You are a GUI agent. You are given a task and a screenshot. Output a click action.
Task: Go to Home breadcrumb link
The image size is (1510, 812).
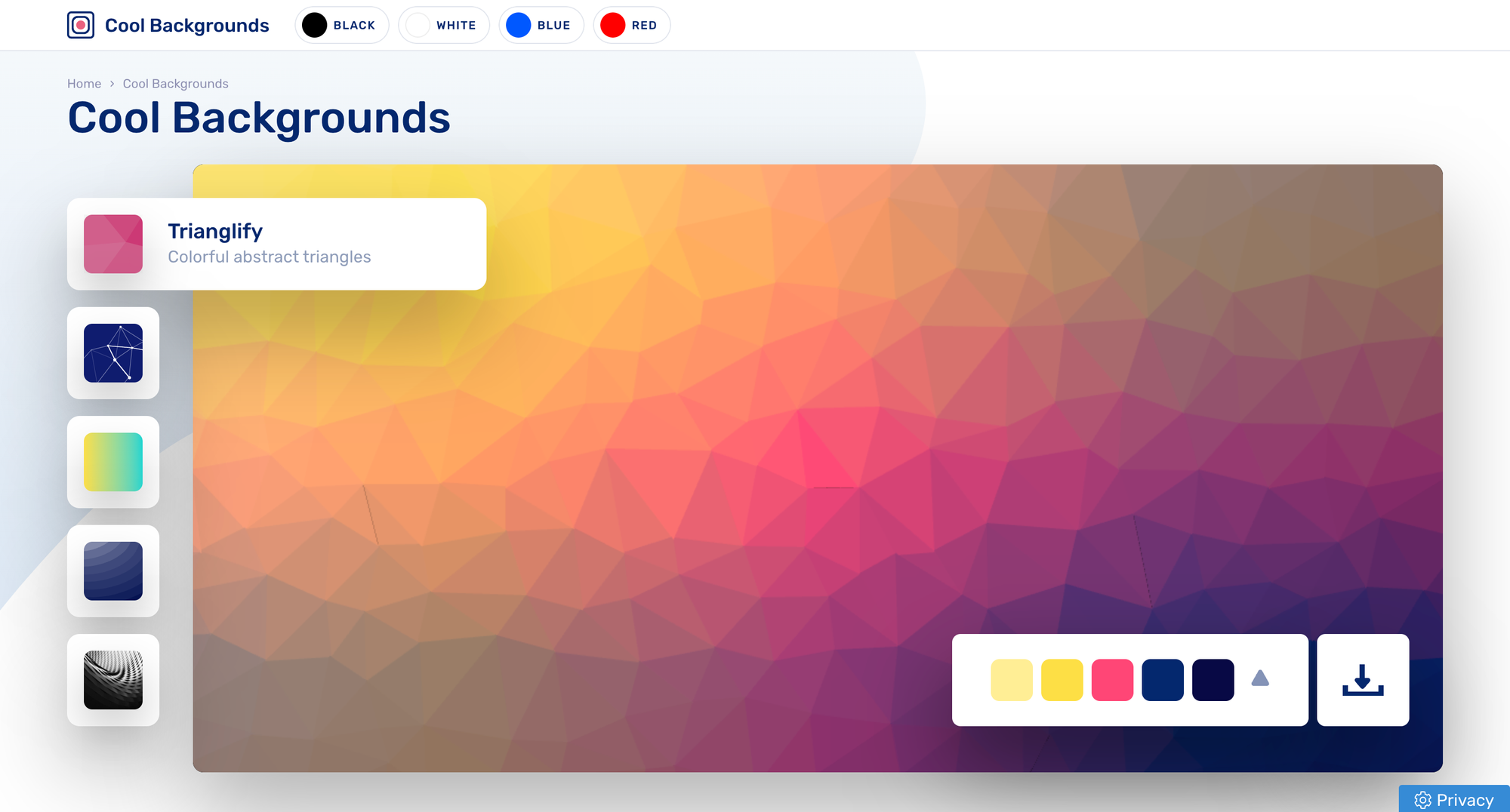pos(84,84)
